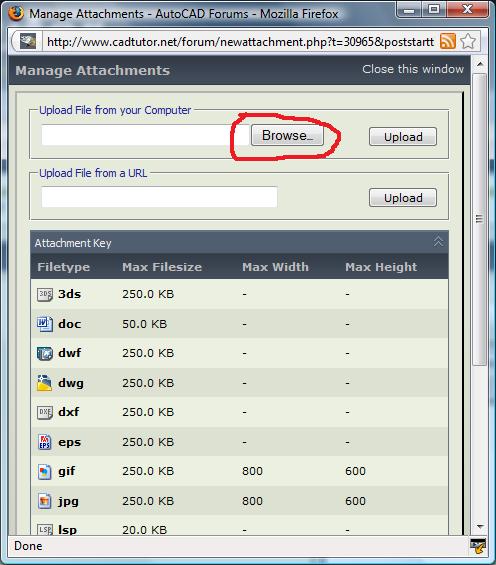Close this window via the header link
Screen dimensions: 496x565
tap(413, 69)
